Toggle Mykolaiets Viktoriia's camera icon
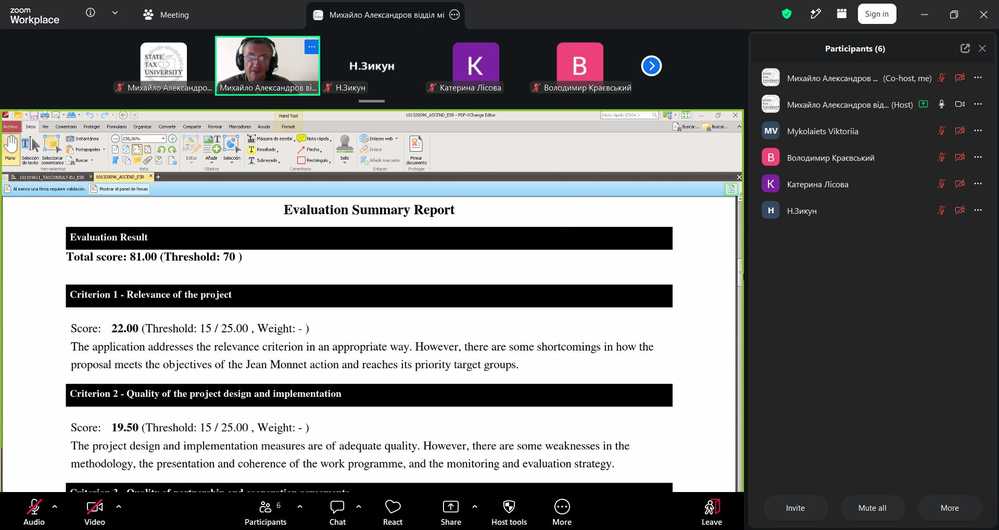This screenshot has width=999, height=530. coord(959,131)
